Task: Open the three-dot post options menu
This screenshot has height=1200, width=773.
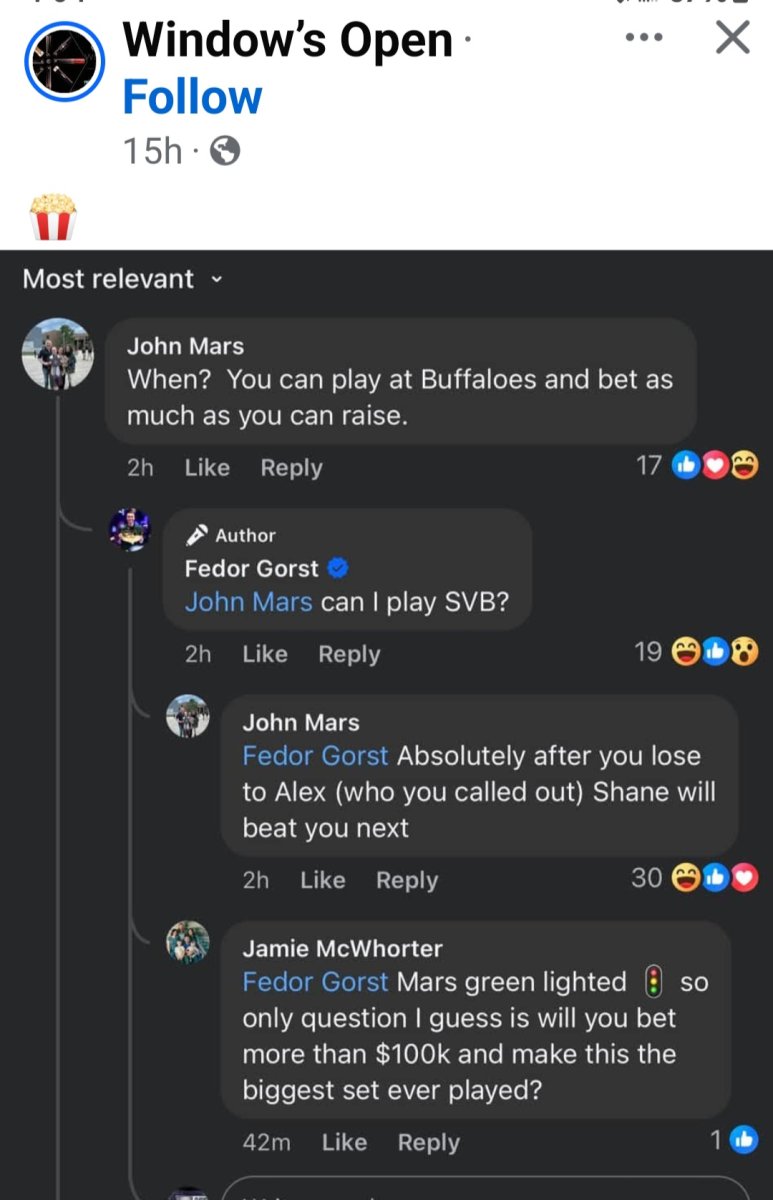Action: pos(643,38)
